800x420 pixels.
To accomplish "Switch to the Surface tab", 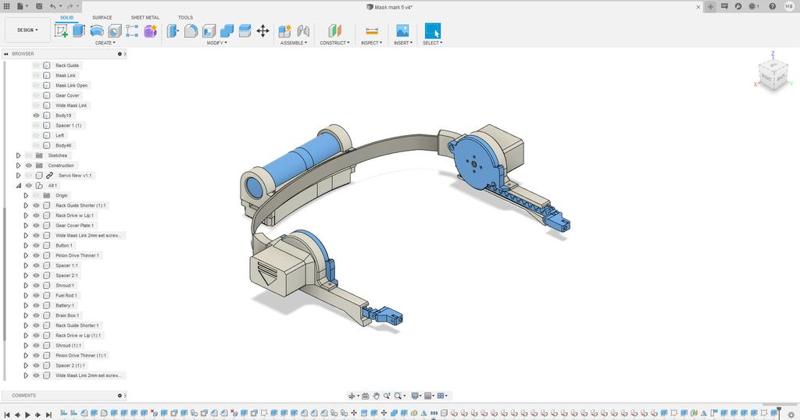I will [x=102, y=18].
